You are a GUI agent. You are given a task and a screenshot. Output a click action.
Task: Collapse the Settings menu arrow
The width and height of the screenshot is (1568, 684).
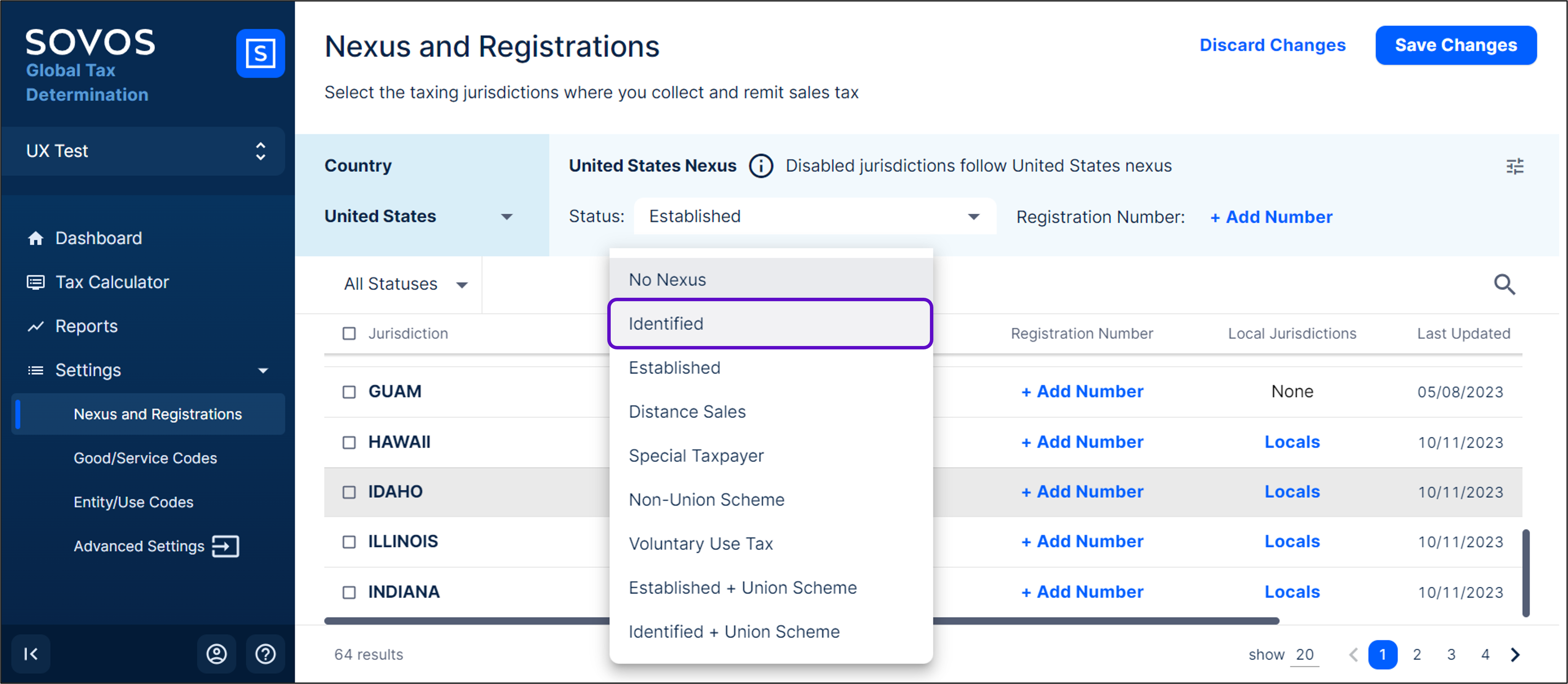263,371
